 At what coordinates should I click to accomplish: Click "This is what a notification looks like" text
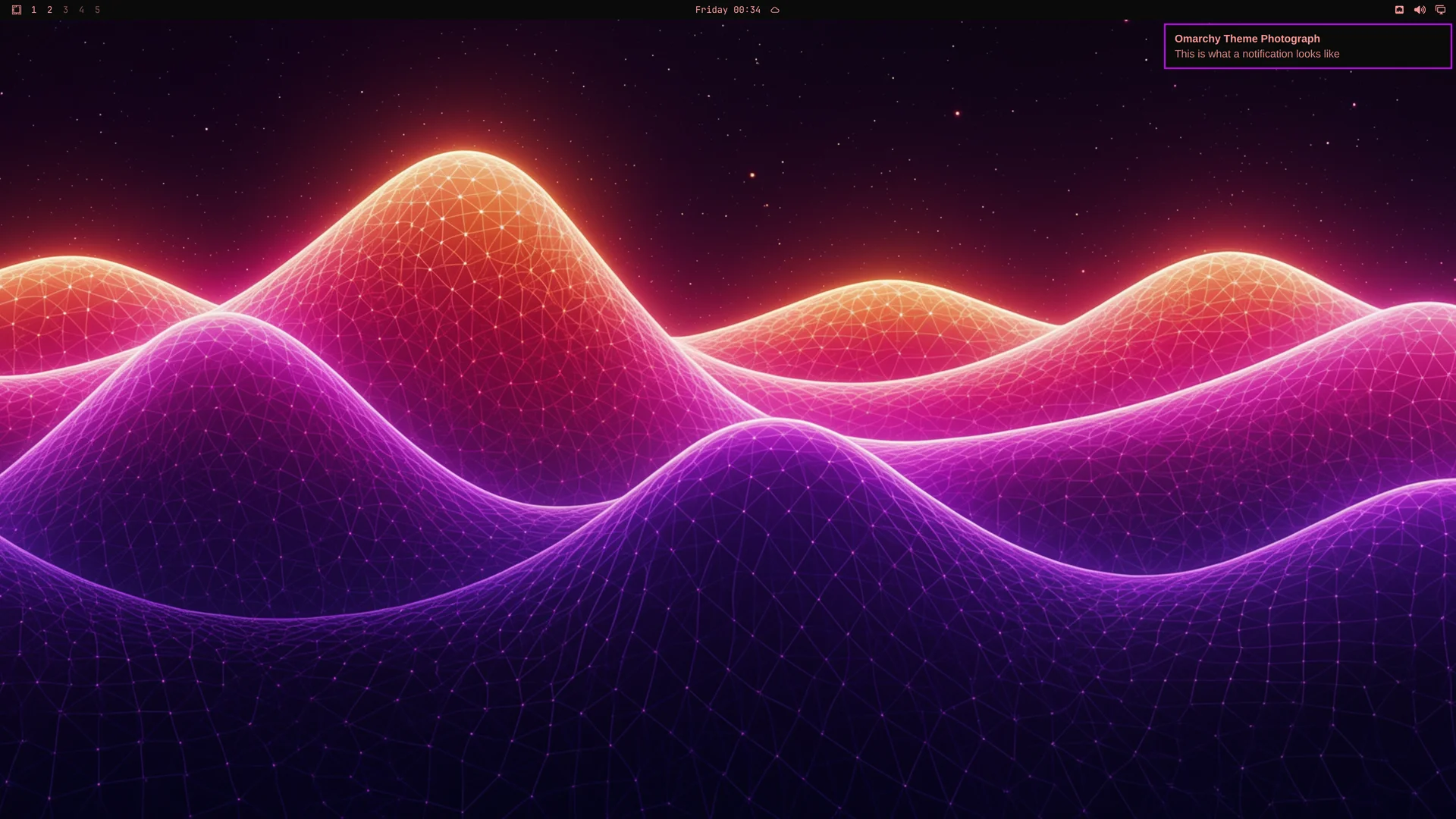pyautogui.click(x=1257, y=54)
